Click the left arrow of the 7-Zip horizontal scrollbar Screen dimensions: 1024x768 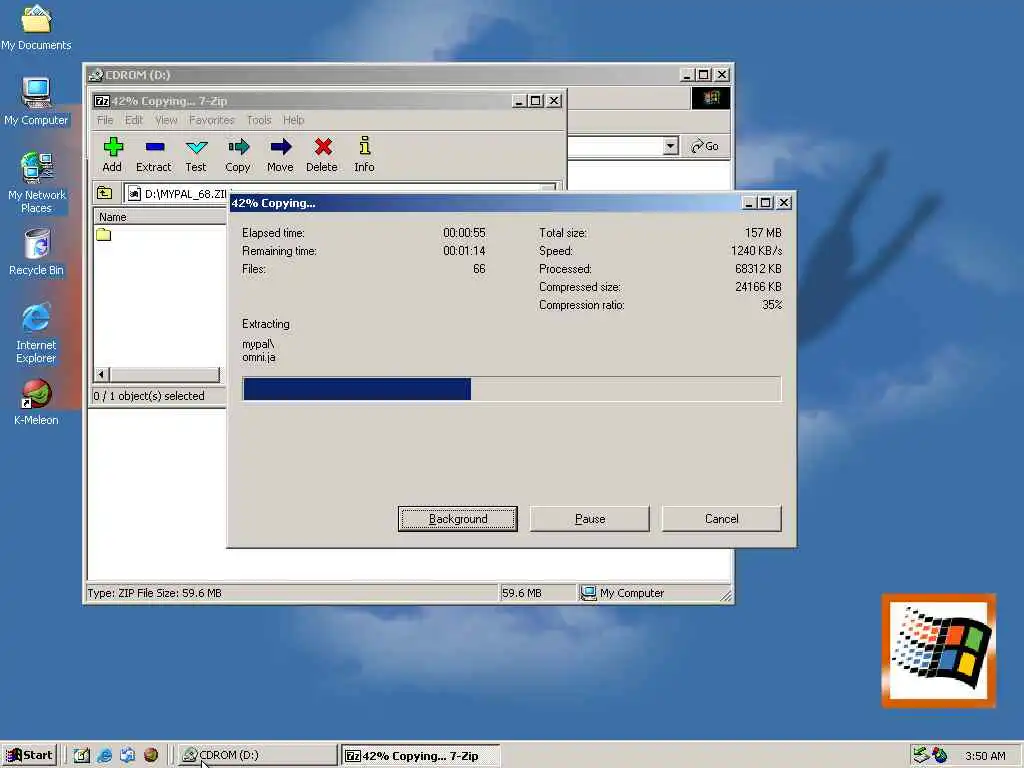(101, 374)
